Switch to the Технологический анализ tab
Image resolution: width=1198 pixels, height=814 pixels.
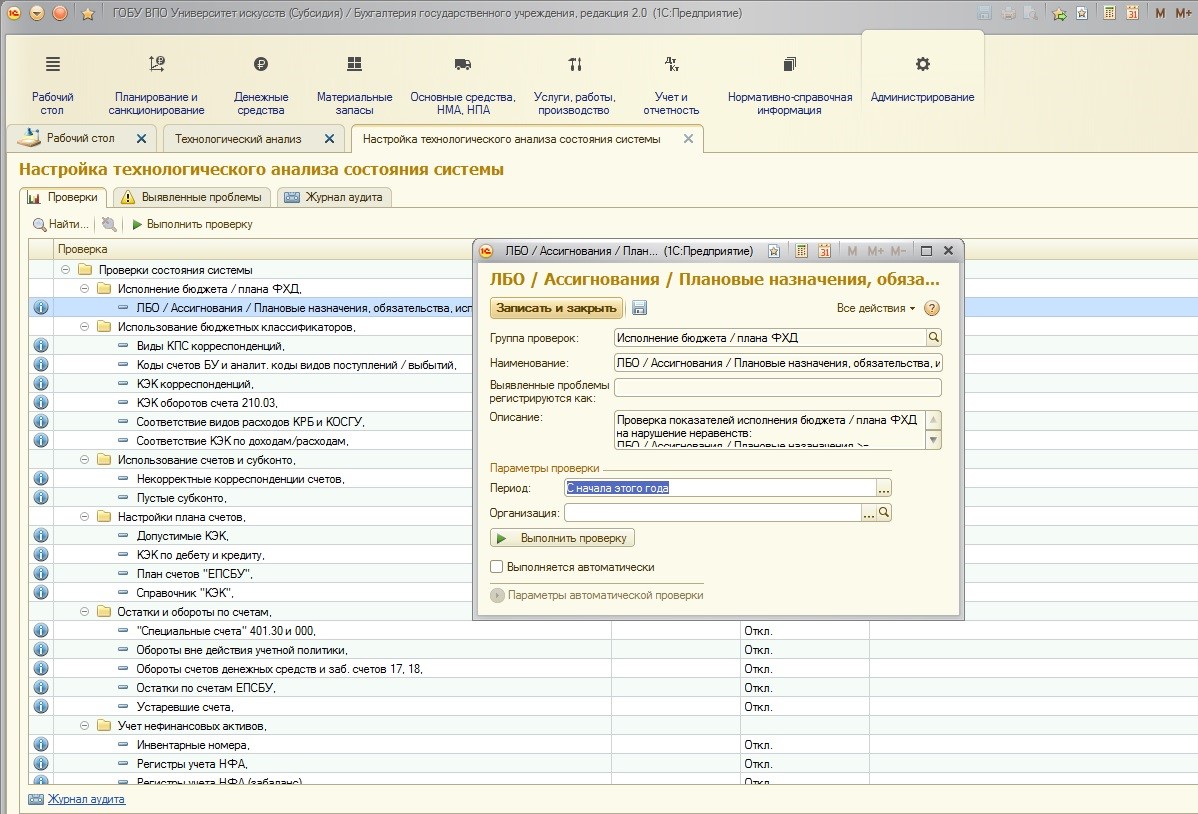238,139
